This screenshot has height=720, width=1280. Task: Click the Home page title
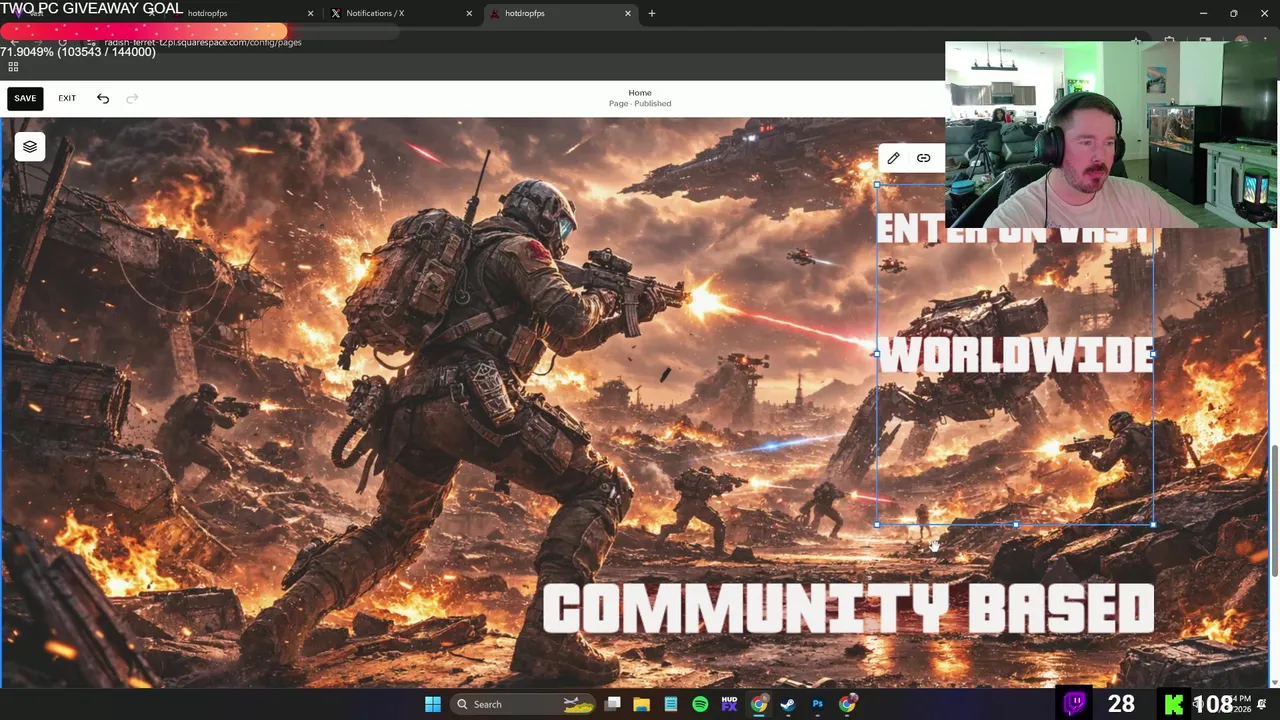(640, 93)
